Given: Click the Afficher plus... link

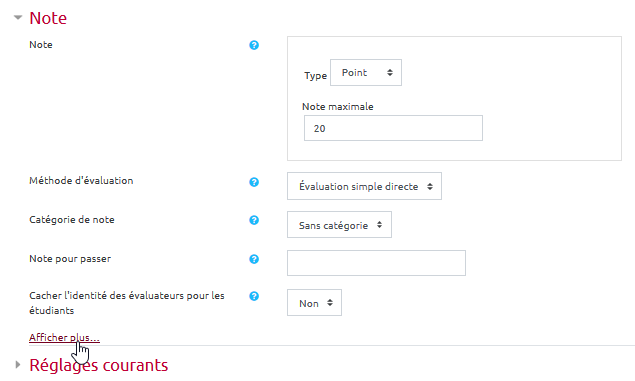Looking at the screenshot, I should pyautogui.click(x=64, y=337).
